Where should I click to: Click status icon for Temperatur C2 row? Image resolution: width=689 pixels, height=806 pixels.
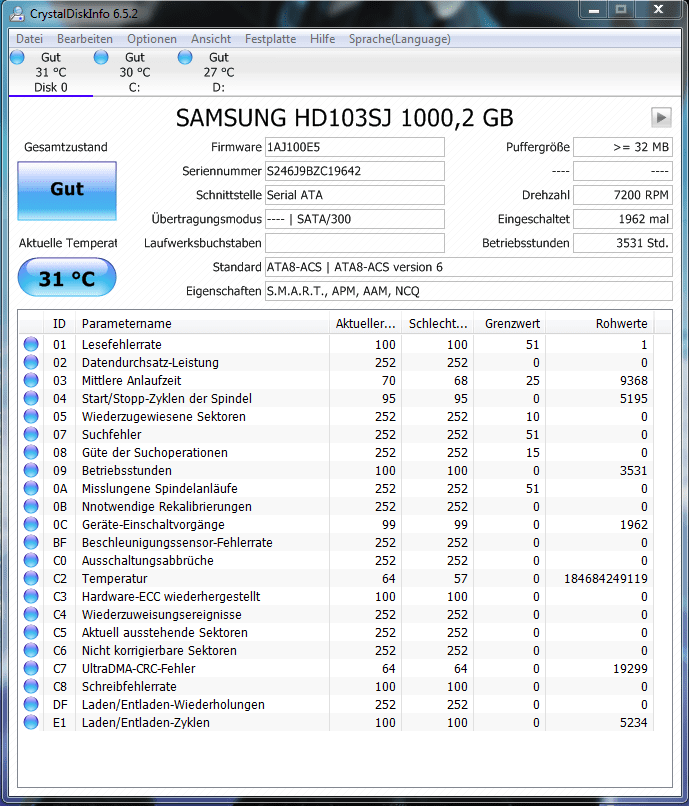[31, 578]
